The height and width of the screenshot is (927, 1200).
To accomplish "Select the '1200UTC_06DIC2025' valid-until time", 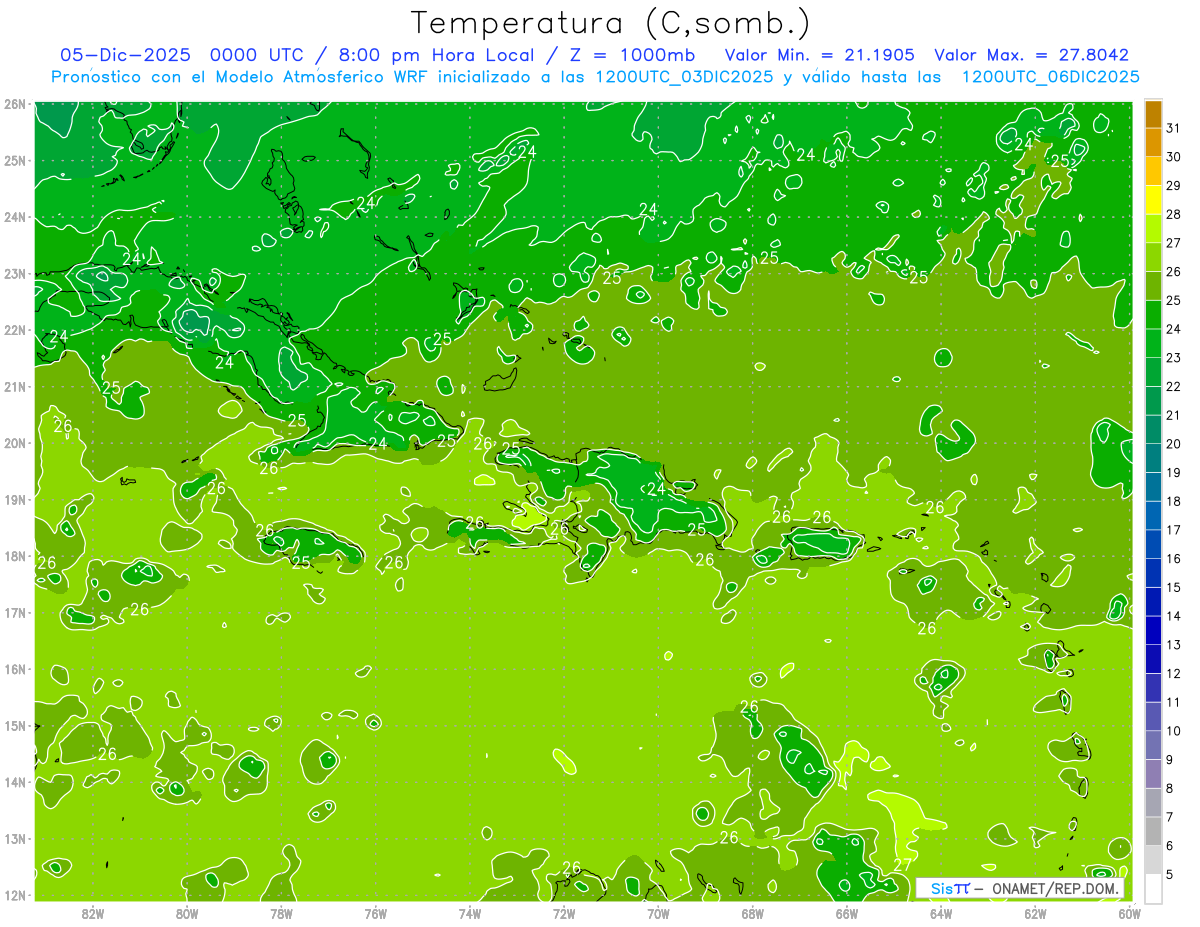I will click(1051, 77).
